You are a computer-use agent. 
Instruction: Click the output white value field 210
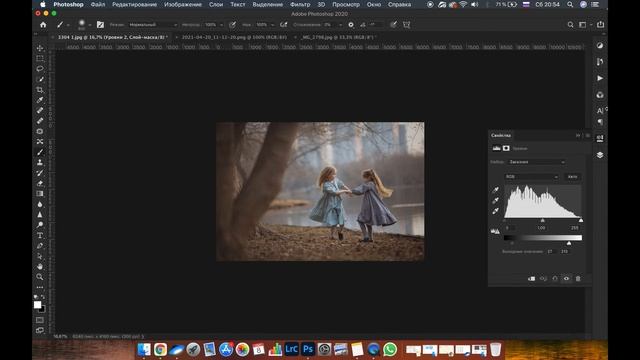click(x=564, y=251)
